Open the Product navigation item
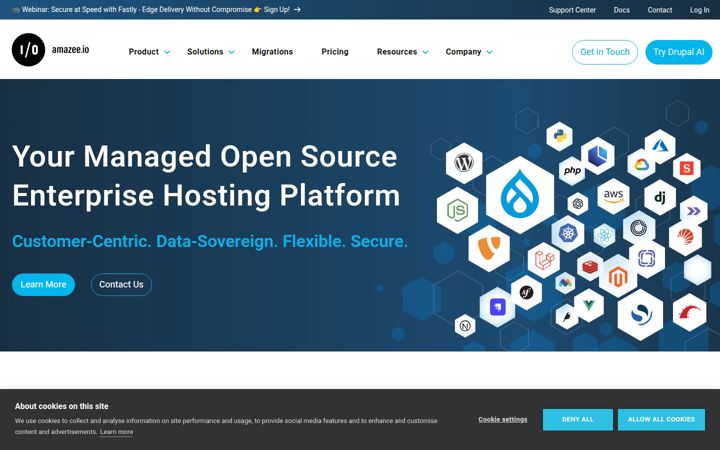Image resolution: width=720 pixels, height=450 pixels. [143, 52]
